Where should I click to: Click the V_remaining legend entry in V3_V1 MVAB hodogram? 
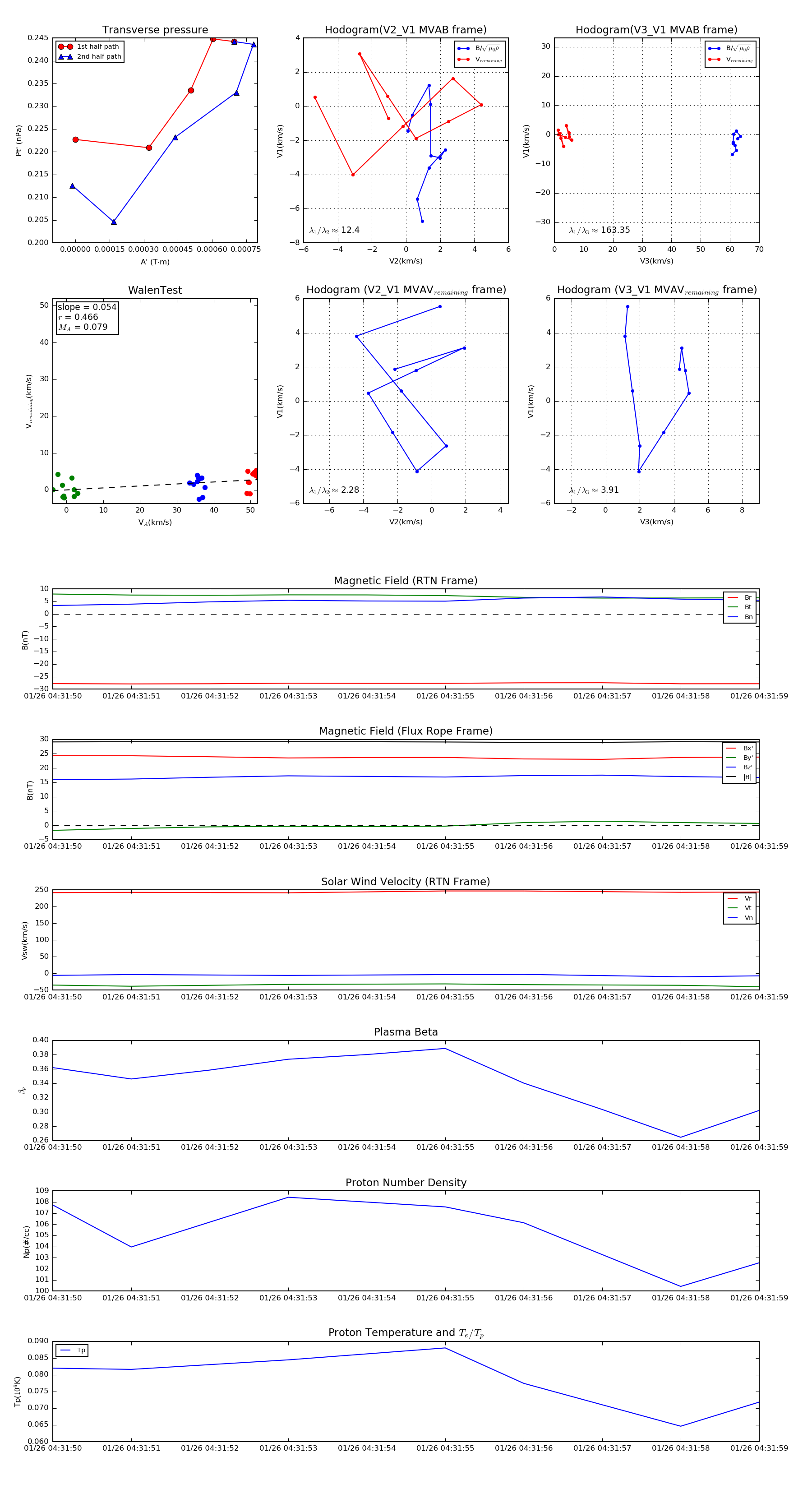(730, 60)
